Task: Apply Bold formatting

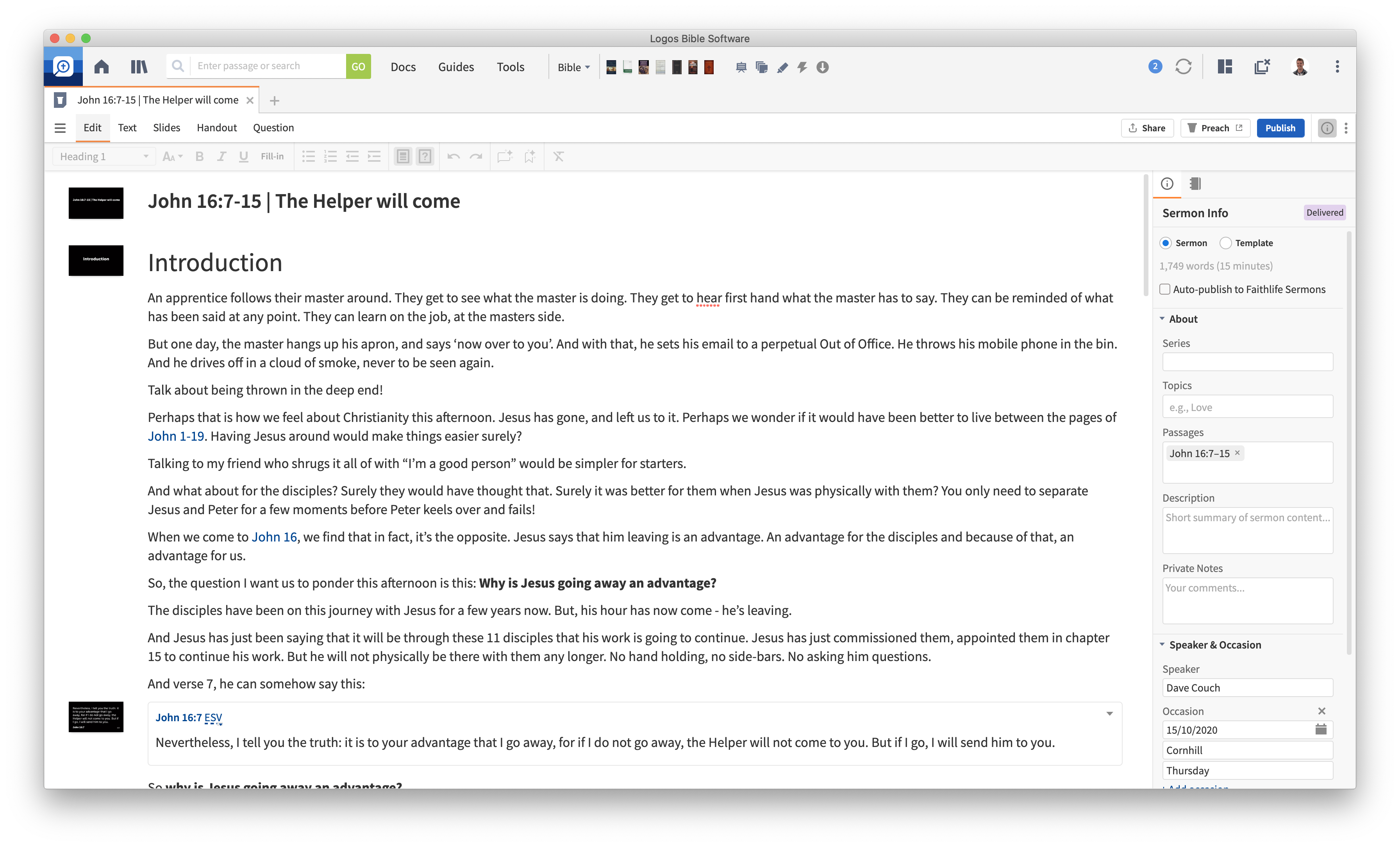Action: [x=200, y=156]
